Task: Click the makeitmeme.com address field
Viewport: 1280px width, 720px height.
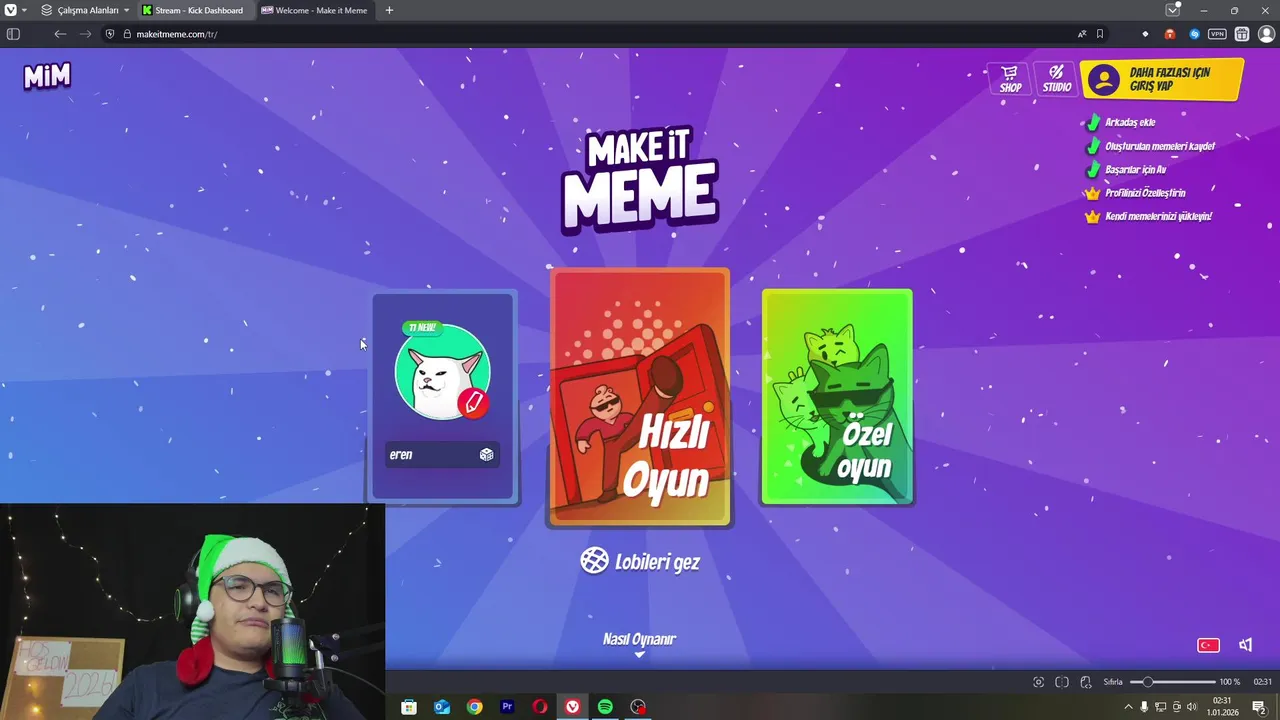Action: pos(600,34)
